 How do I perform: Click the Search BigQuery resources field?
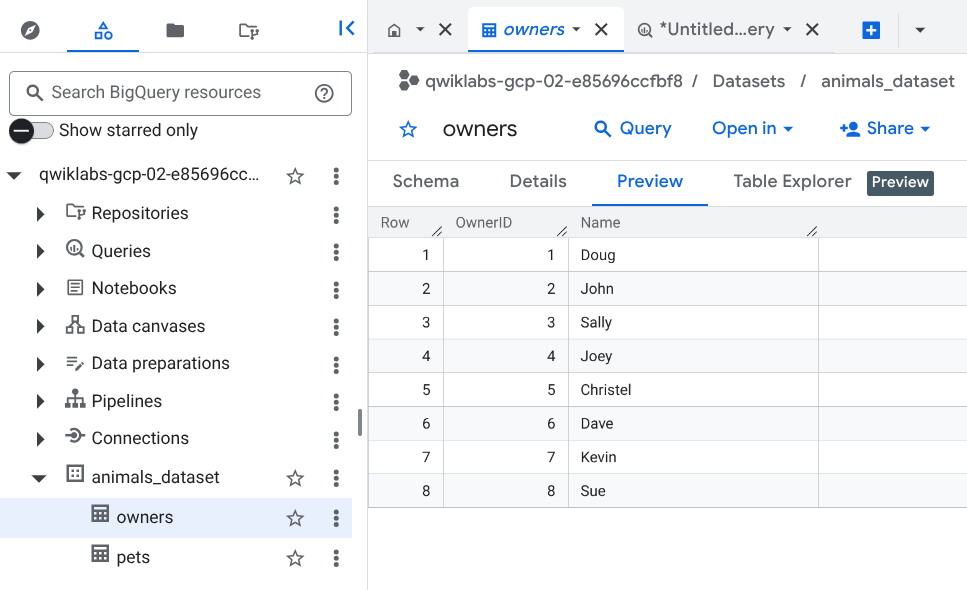click(170, 93)
